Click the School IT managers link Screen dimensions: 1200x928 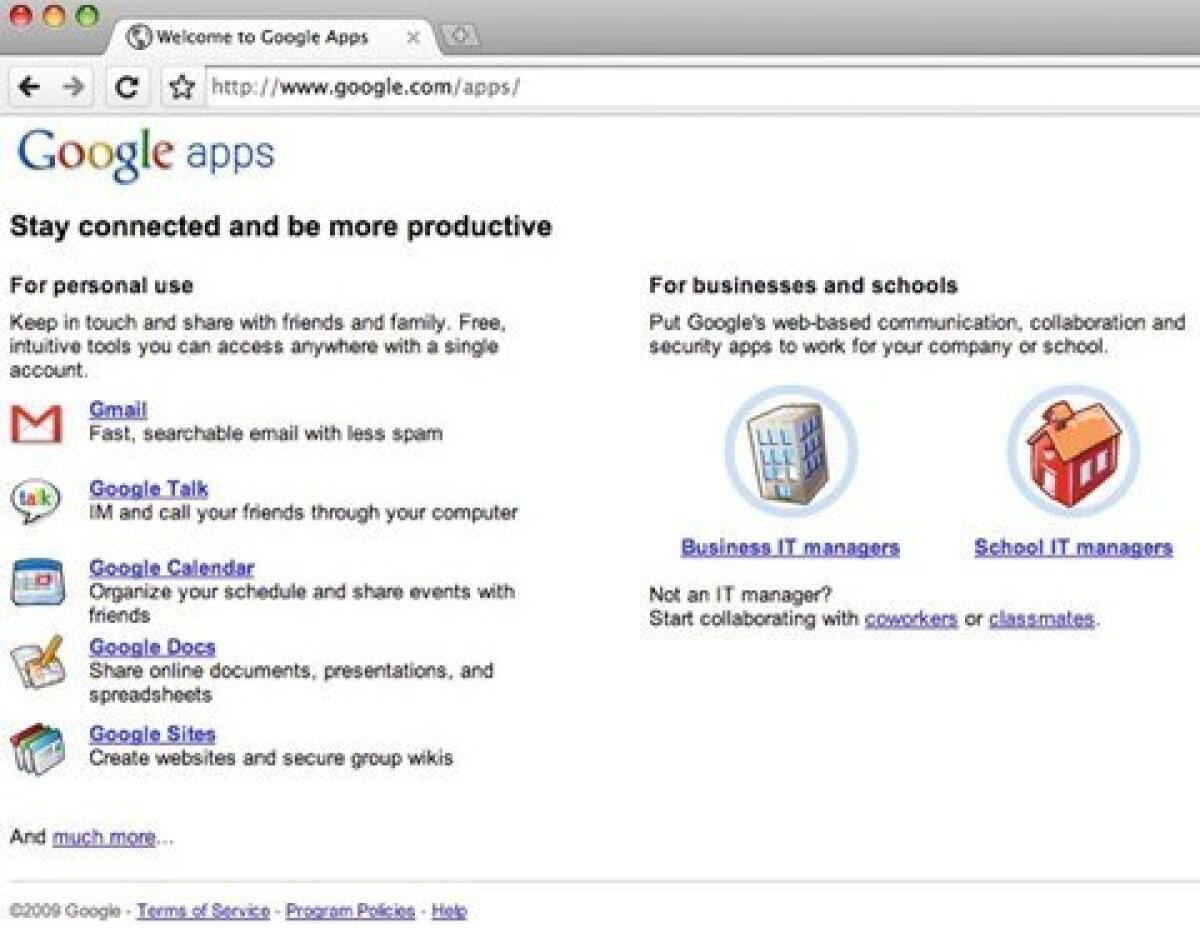pos(1073,547)
